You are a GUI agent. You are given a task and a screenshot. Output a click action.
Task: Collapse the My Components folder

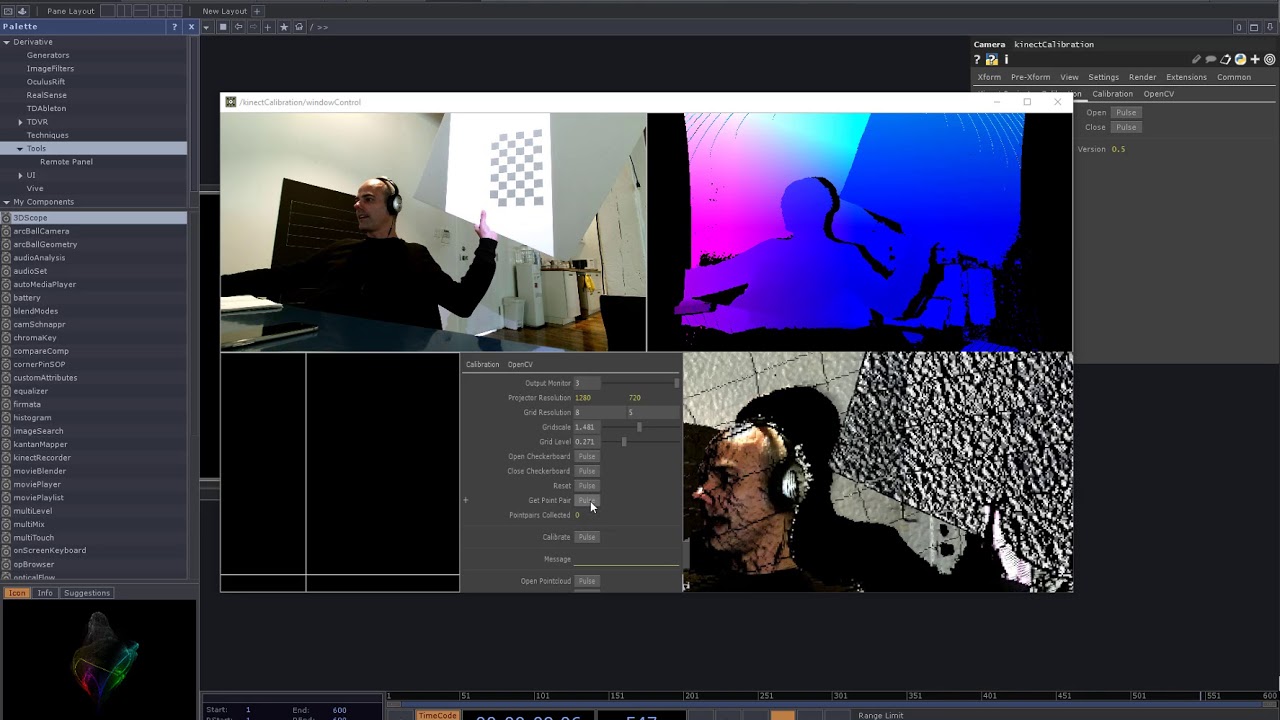click(x=7, y=202)
